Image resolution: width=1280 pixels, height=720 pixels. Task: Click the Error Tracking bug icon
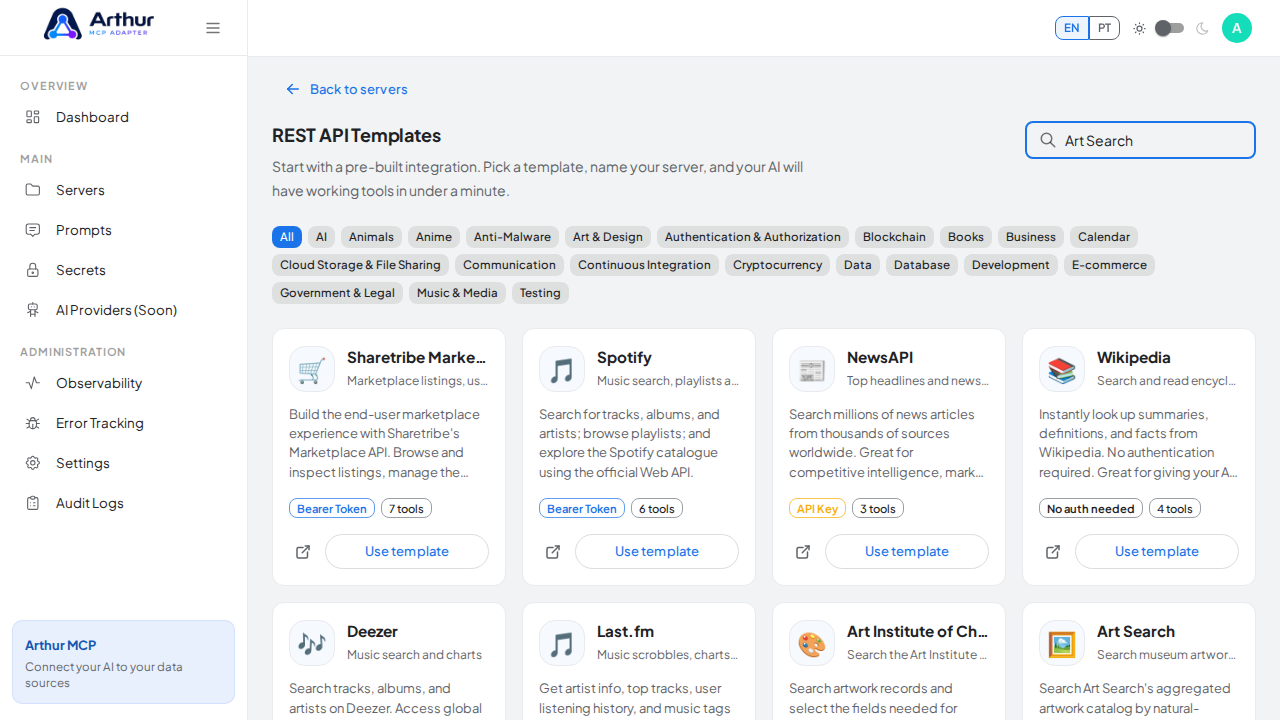33,423
